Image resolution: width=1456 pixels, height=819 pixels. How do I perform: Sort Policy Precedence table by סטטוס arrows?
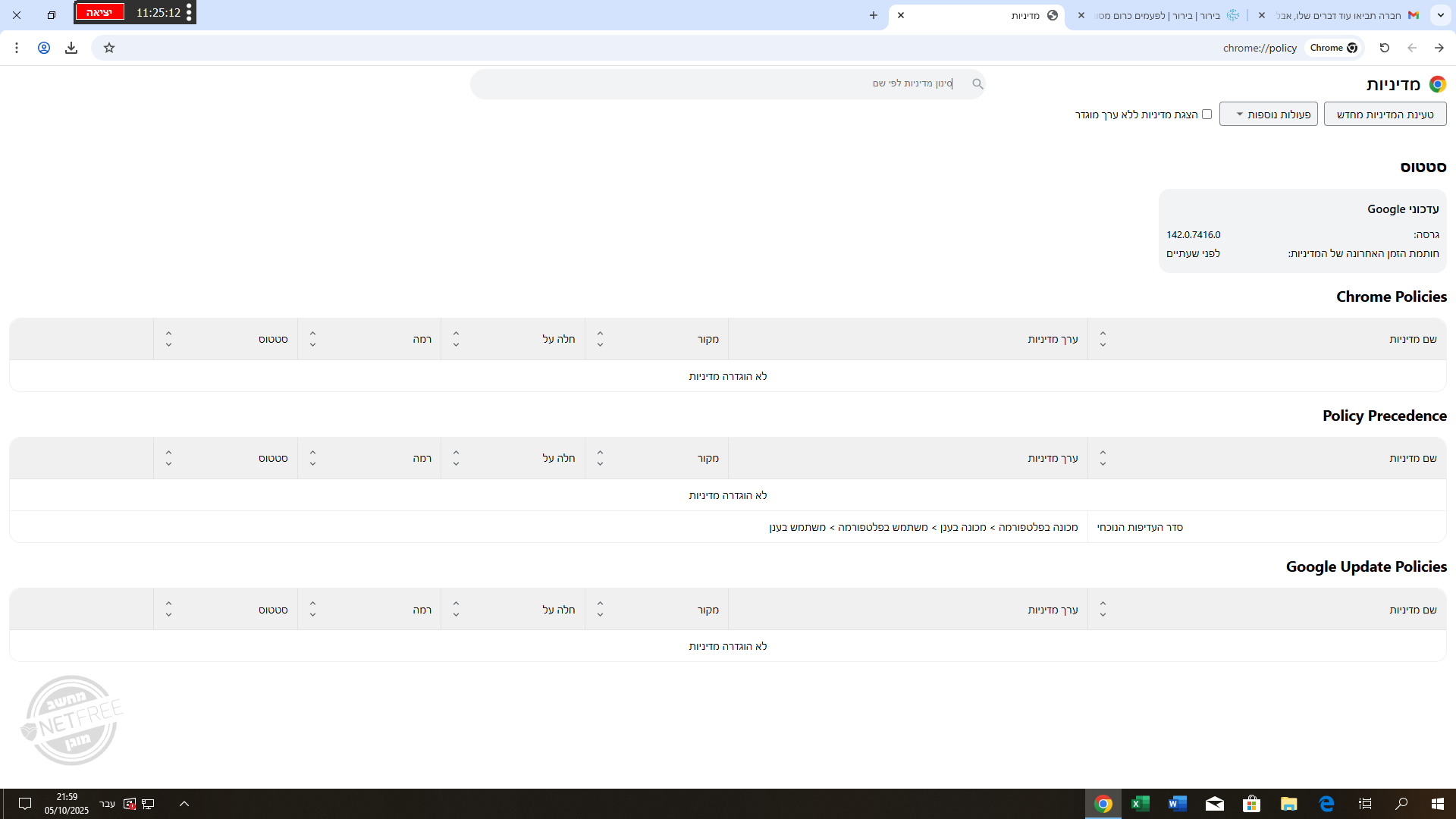168,458
